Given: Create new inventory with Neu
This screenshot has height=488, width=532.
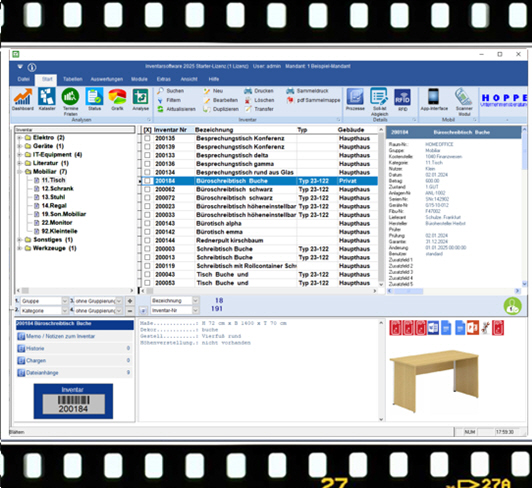Looking at the screenshot, I should (x=213, y=91).
